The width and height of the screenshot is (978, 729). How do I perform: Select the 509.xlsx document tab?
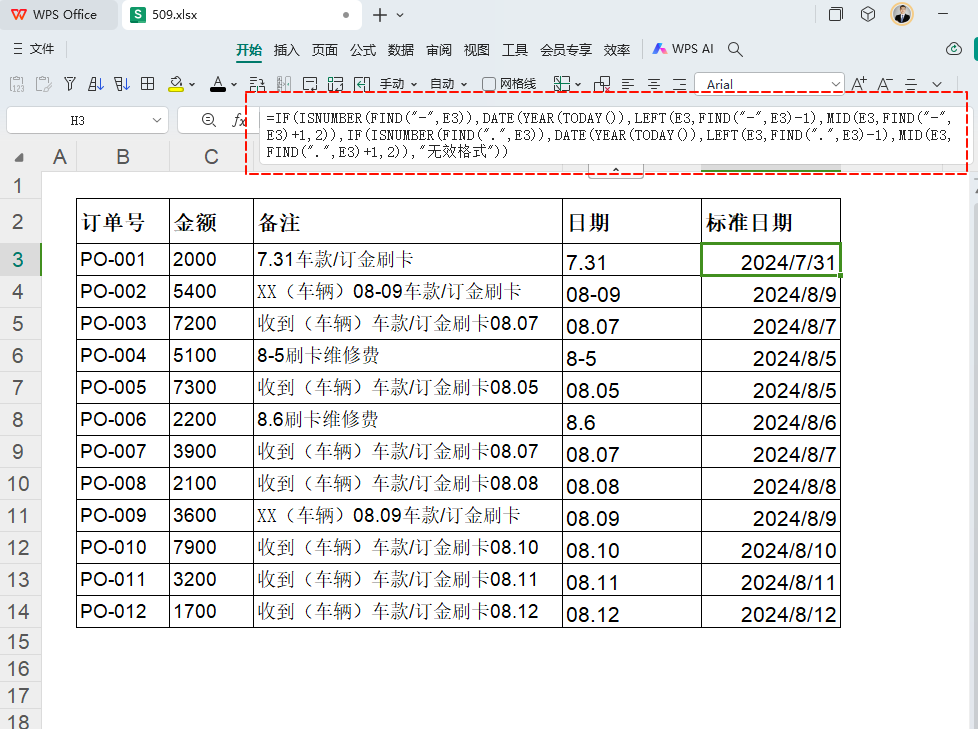[x=241, y=15]
